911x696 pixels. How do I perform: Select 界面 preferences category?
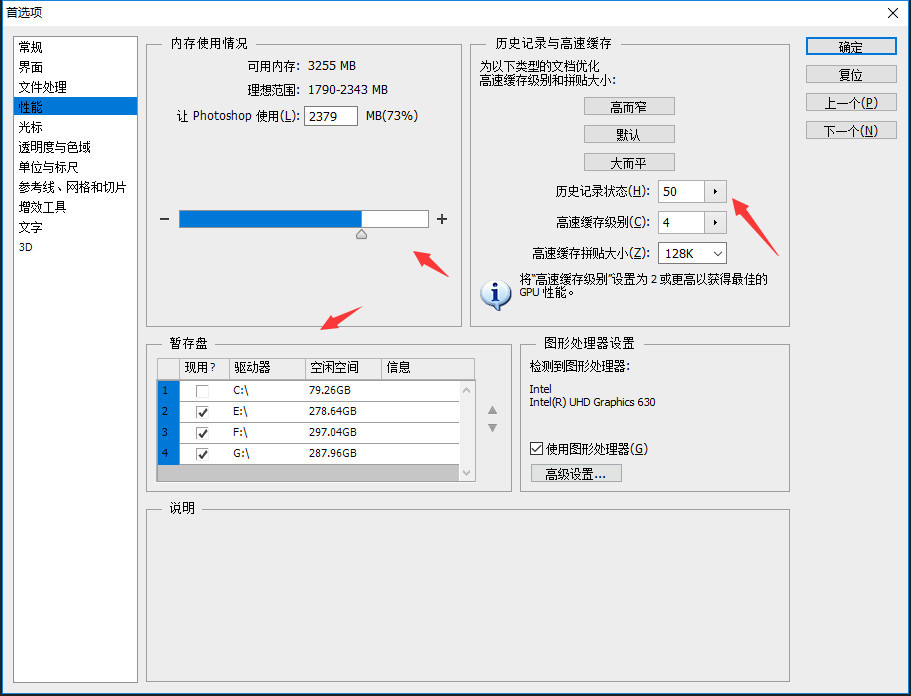coord(76,67)
